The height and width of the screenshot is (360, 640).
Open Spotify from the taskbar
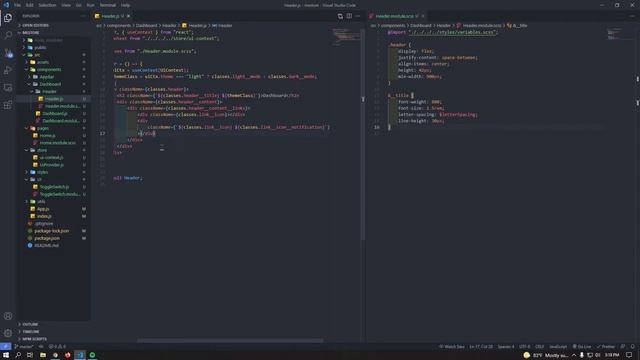(92, 355)
